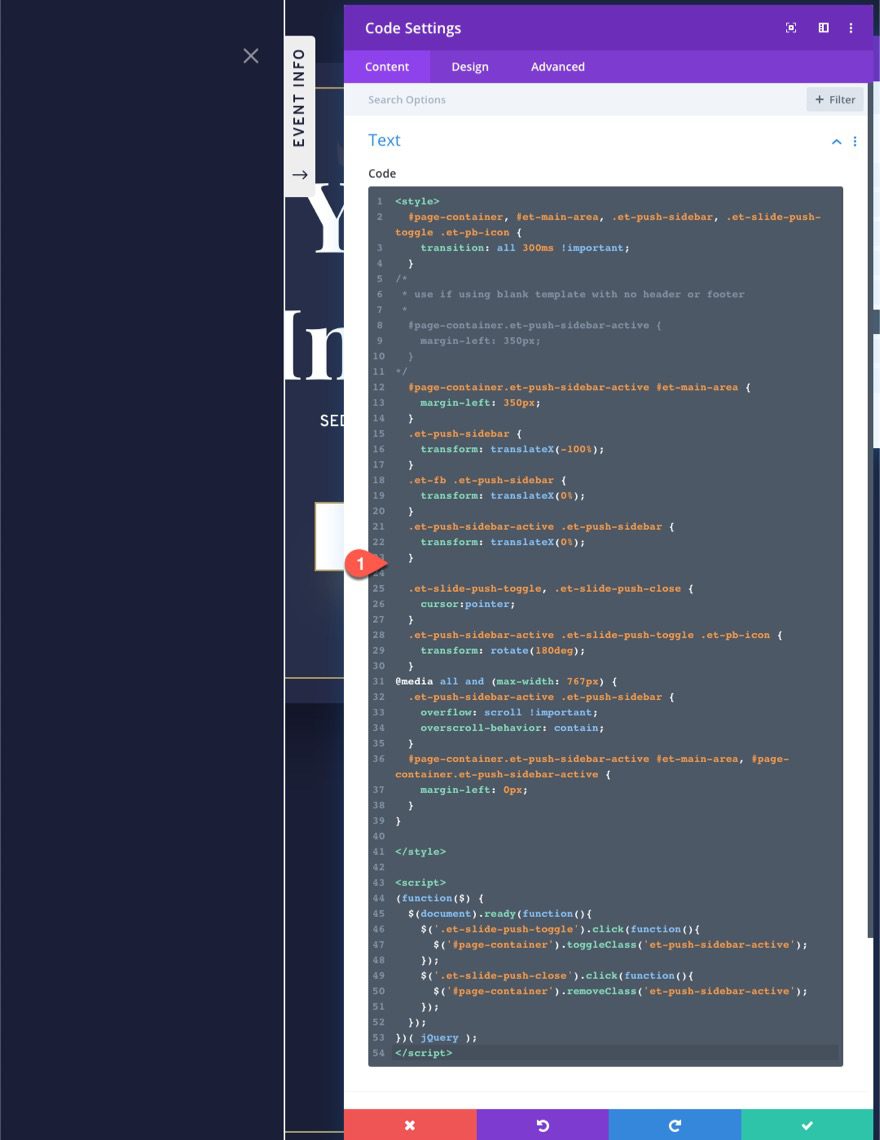Click the blue redo arrow

tap(675, 1124)
